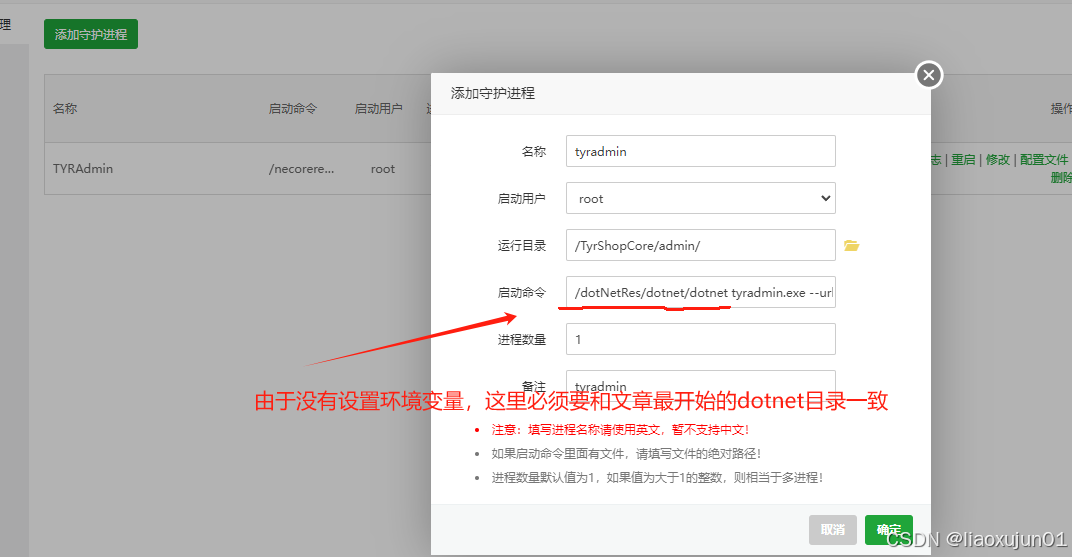Open folder browser icon beside 运行目录
Screen dimensions: 1072x557
coord(851,245)
